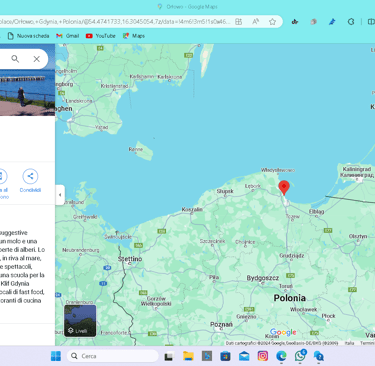Viewport: 375px width, 366px height.
Task: Click the red Orłowo location pin
Action: (284, 188)
